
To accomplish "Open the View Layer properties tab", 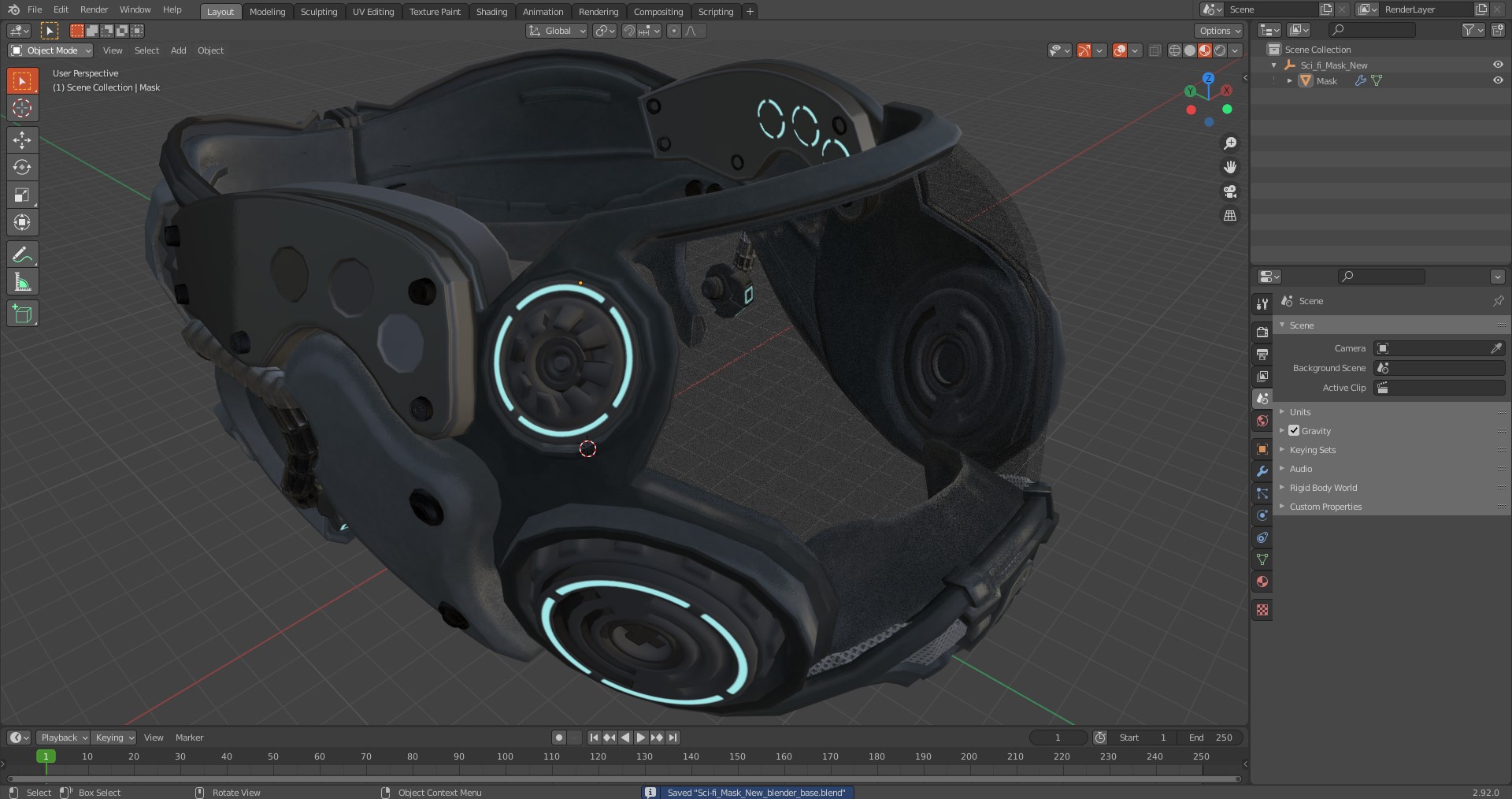I will point(1262,377).
